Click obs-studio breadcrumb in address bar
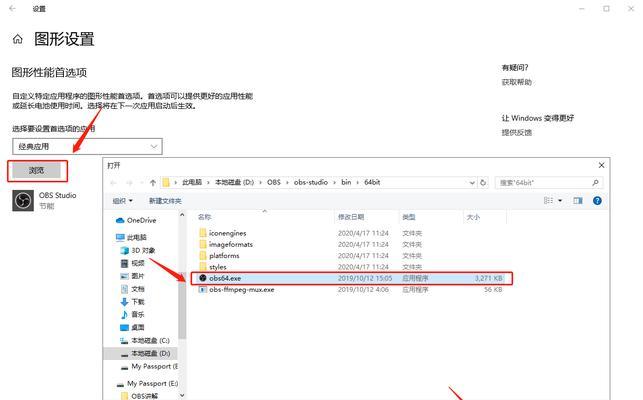The width and height of the screenshot is (643, 400). pyautogui.click(x=311, y=182)
